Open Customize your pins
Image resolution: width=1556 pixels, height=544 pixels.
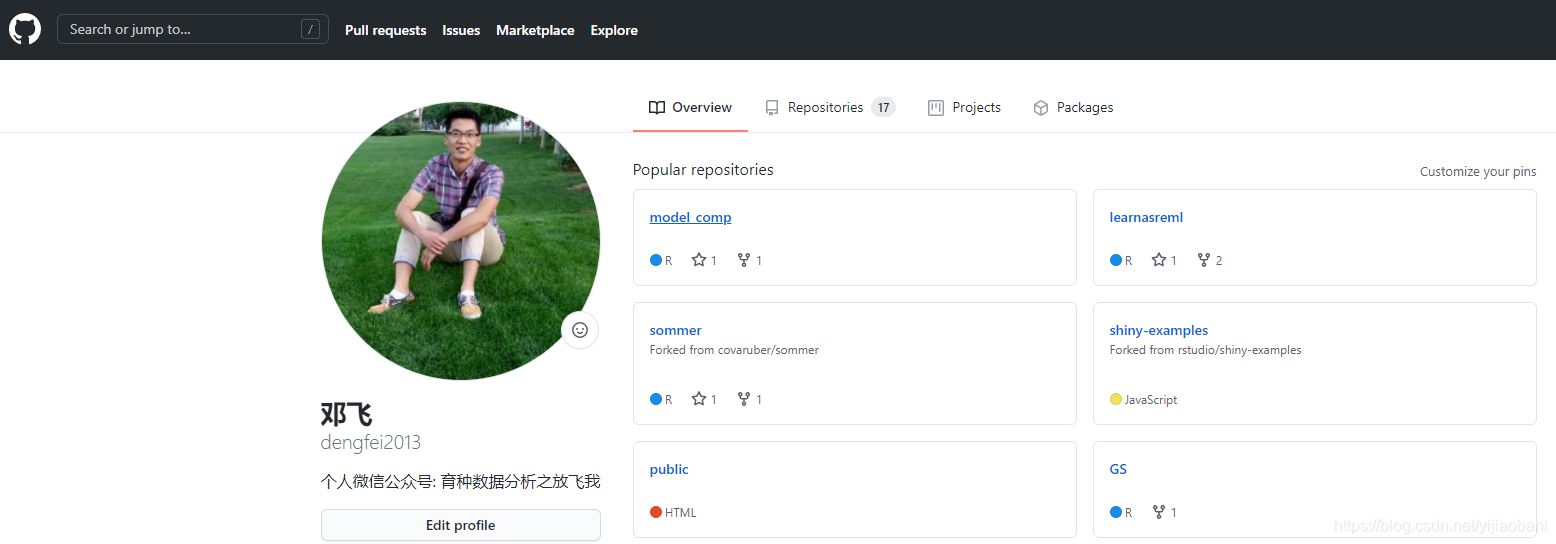1478,172
